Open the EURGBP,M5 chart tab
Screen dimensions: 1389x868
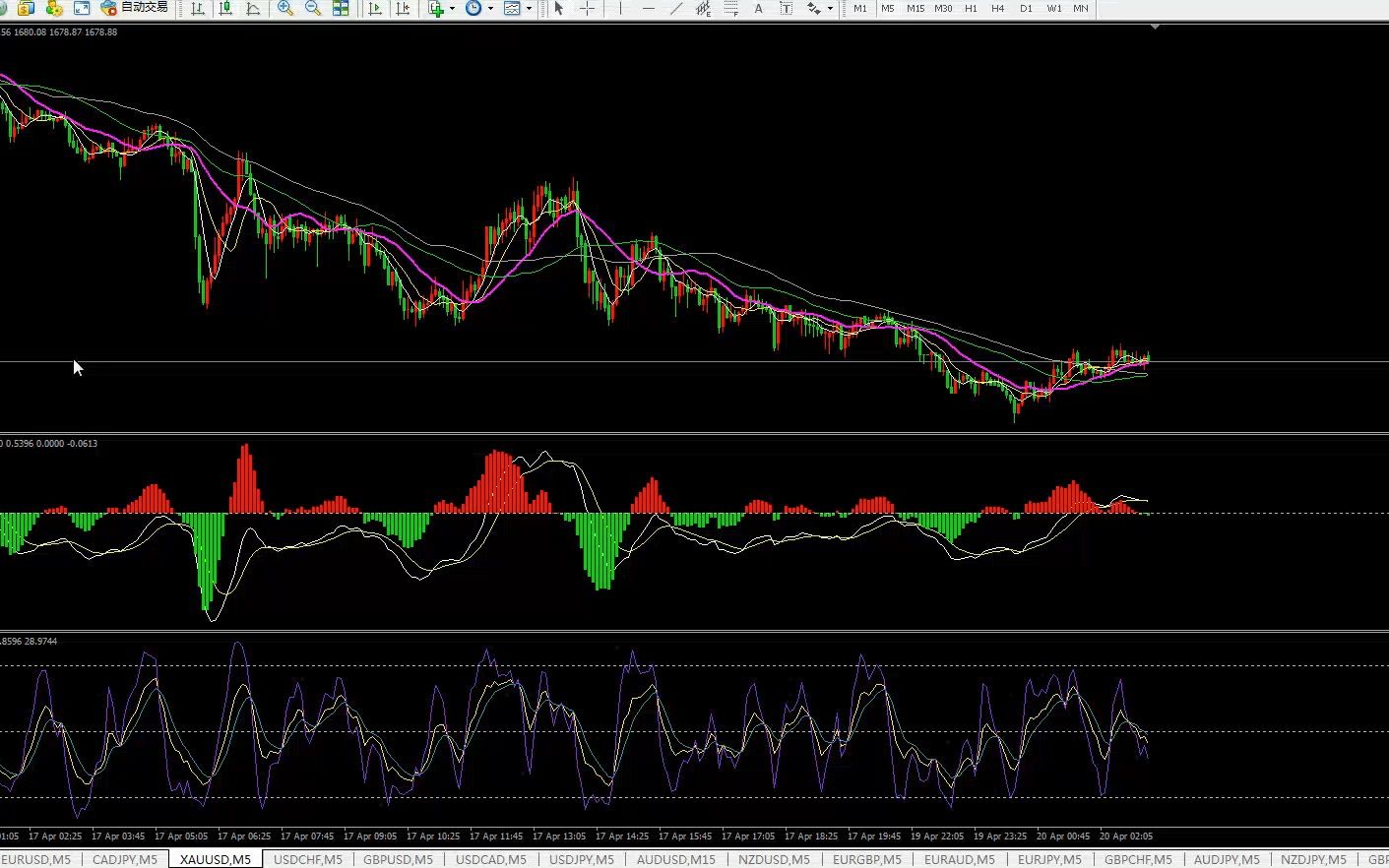(867, 859)
